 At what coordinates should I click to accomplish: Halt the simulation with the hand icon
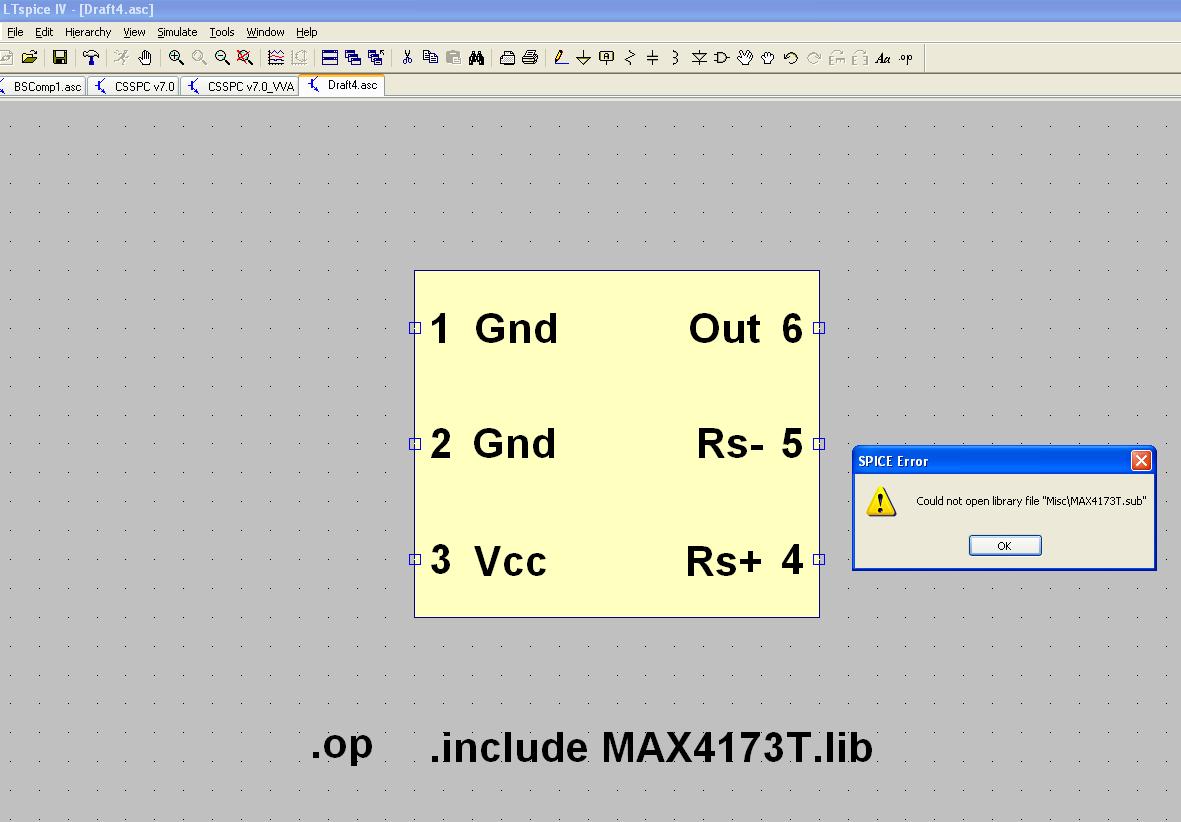145,57
